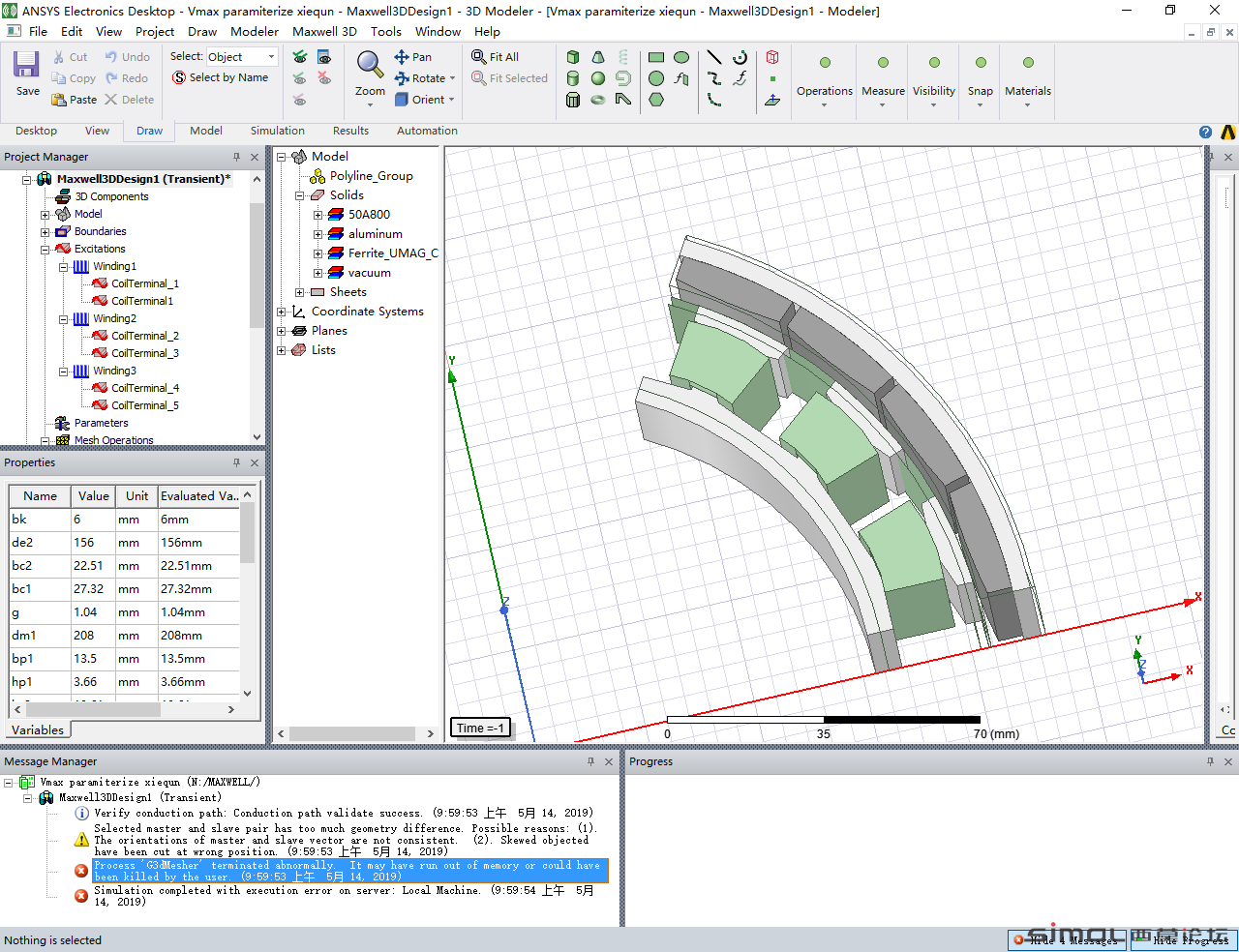Collapse the Winding1 excitation node
The width and height of the screenshot is (1239, 952).
63,266
